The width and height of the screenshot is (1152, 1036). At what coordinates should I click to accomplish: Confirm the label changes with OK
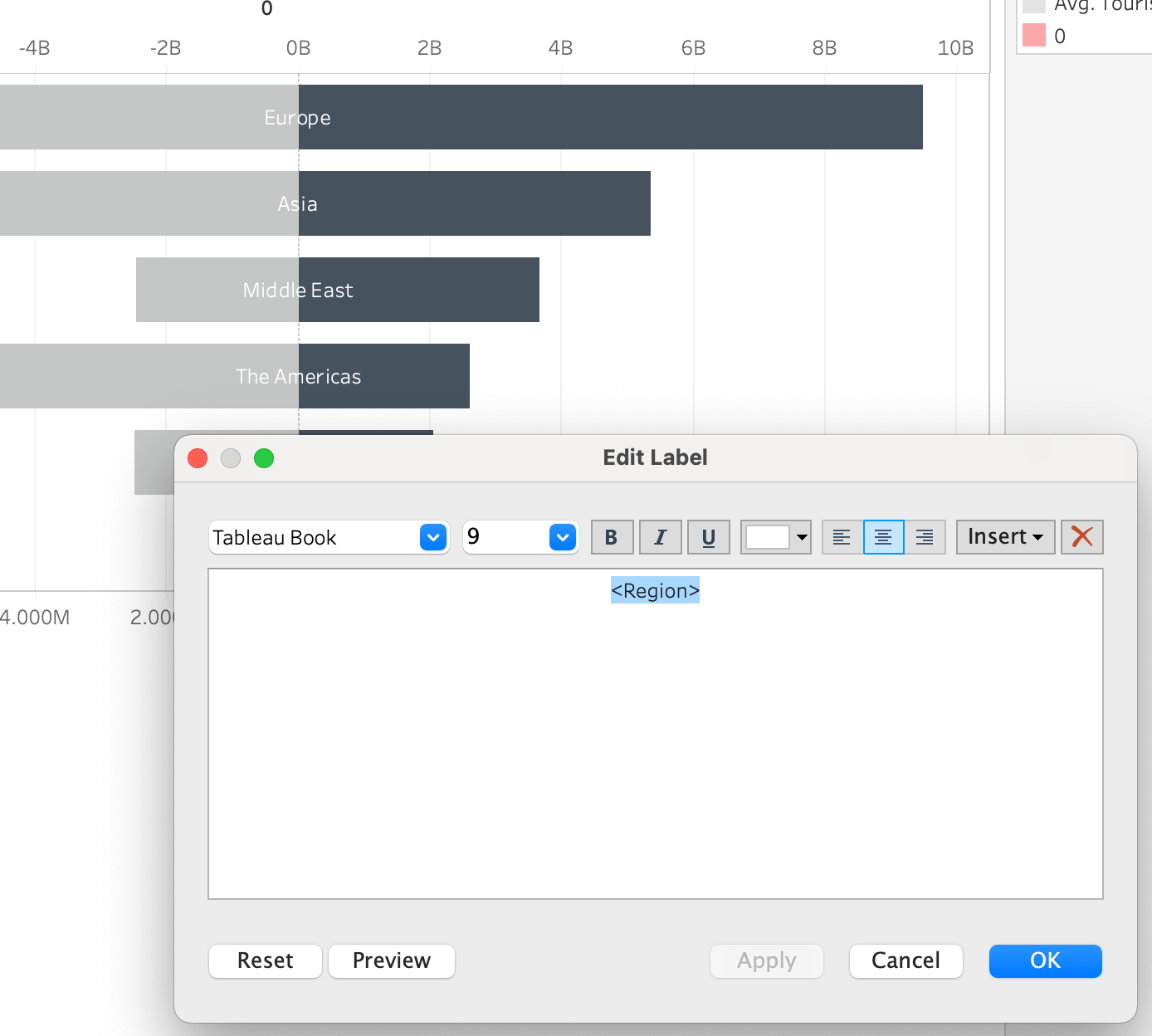pyautogui.click(x=1045, y=960)
